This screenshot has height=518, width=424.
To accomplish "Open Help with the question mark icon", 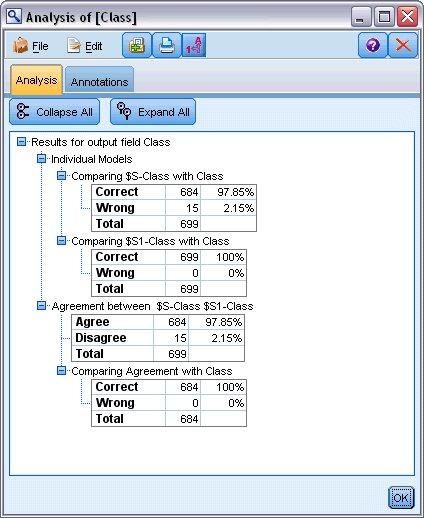I will 373,45.
